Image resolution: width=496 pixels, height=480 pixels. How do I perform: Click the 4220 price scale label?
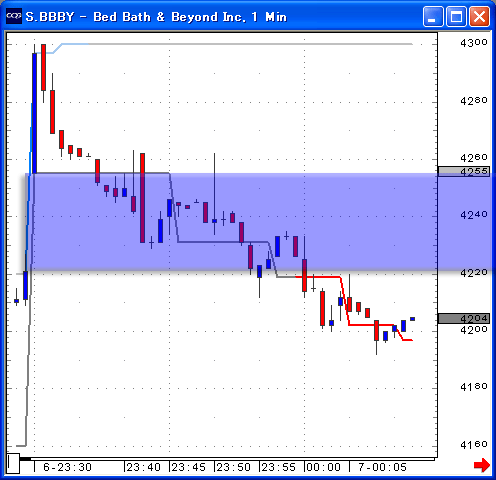point(474,273)
